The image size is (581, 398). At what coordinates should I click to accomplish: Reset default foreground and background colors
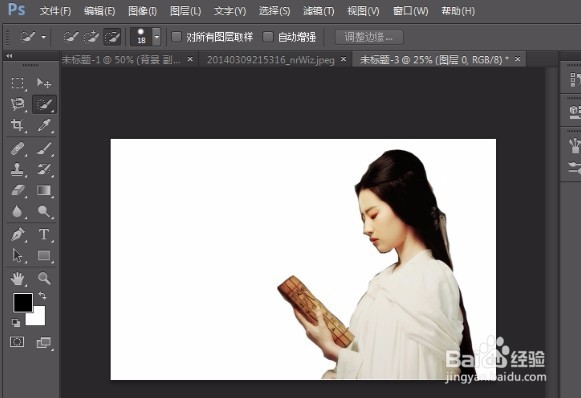tap(16, 323)
